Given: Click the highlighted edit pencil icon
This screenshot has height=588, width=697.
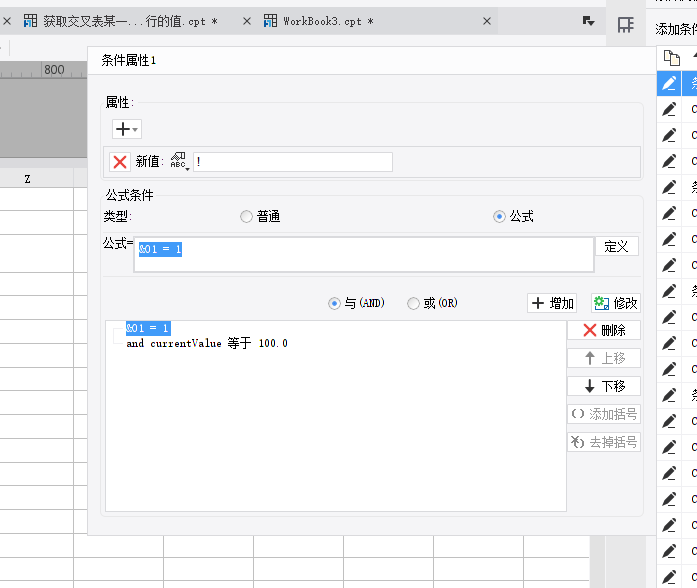Looking at the screenshot, I should [x=669, y=83].
